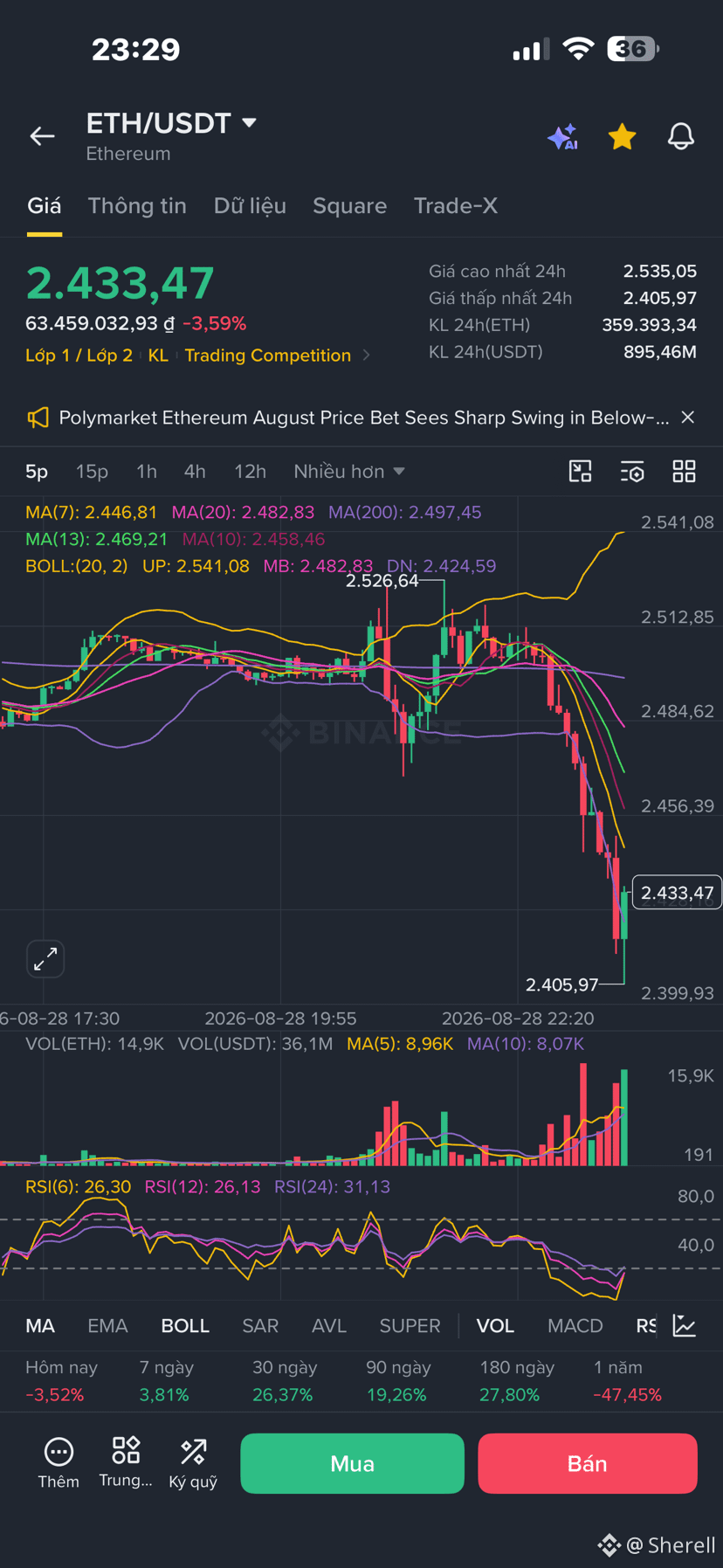The height and width of the screenshot is (1568, 723).
Task: Tap the megaphone announcement icon
Action: pyautogui.click(x=38, y=418)
